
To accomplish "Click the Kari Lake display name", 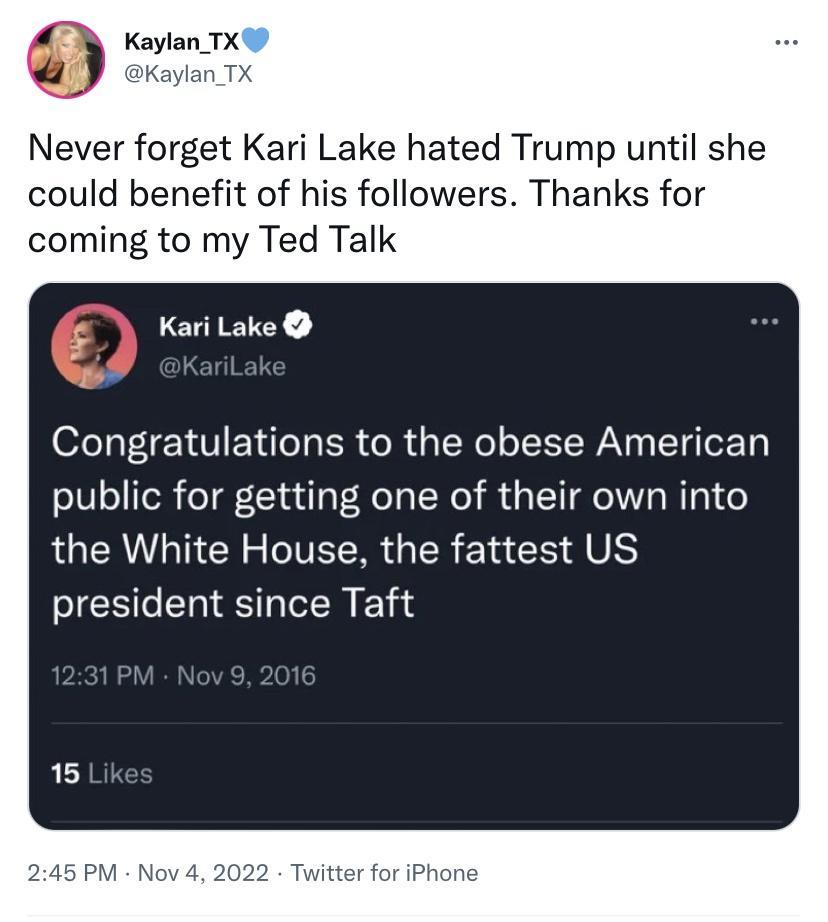I will (x=221, y=324).
